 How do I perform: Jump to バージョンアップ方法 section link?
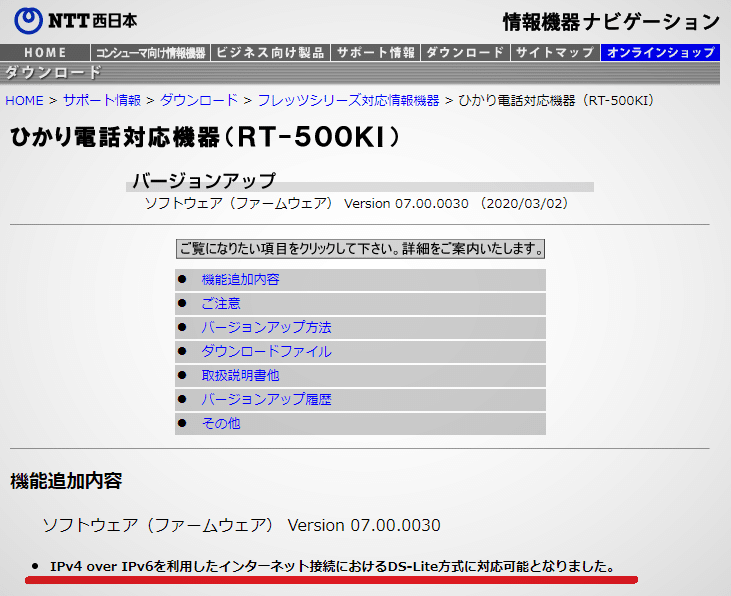coord(266,327)
